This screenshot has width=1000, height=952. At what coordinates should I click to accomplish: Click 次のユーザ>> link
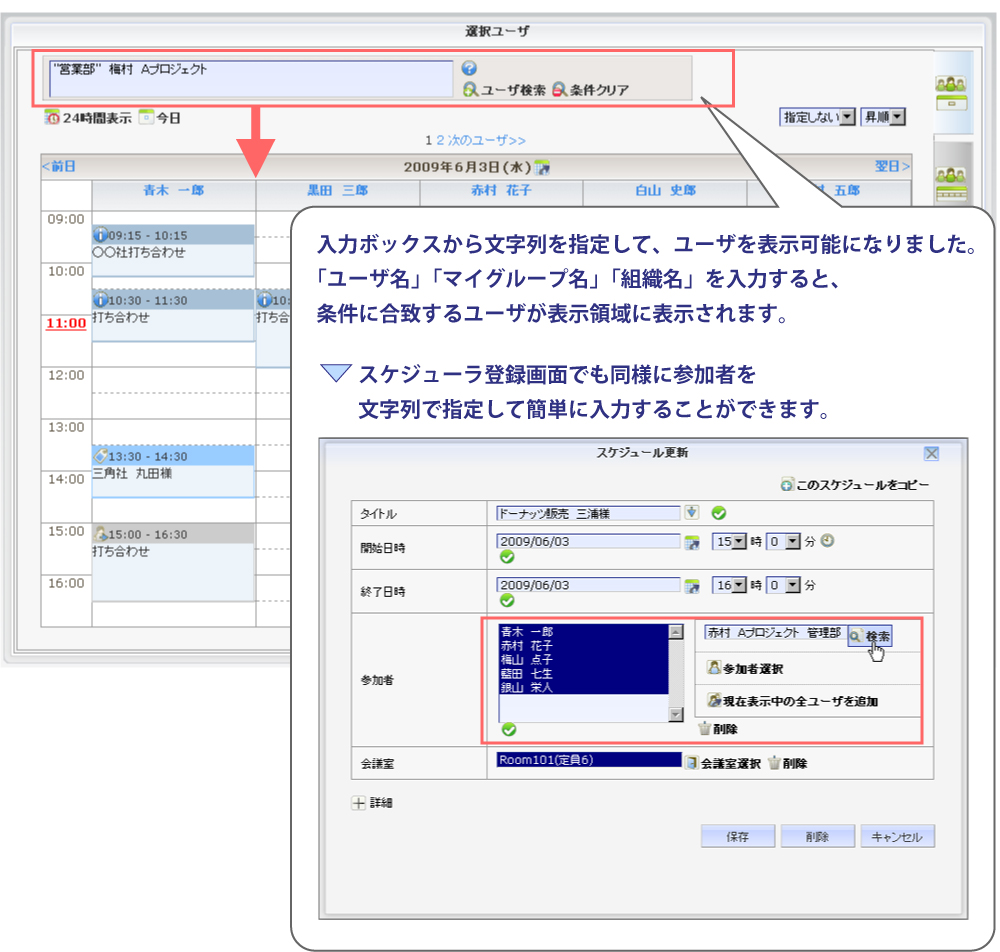[x=487, y=140]
